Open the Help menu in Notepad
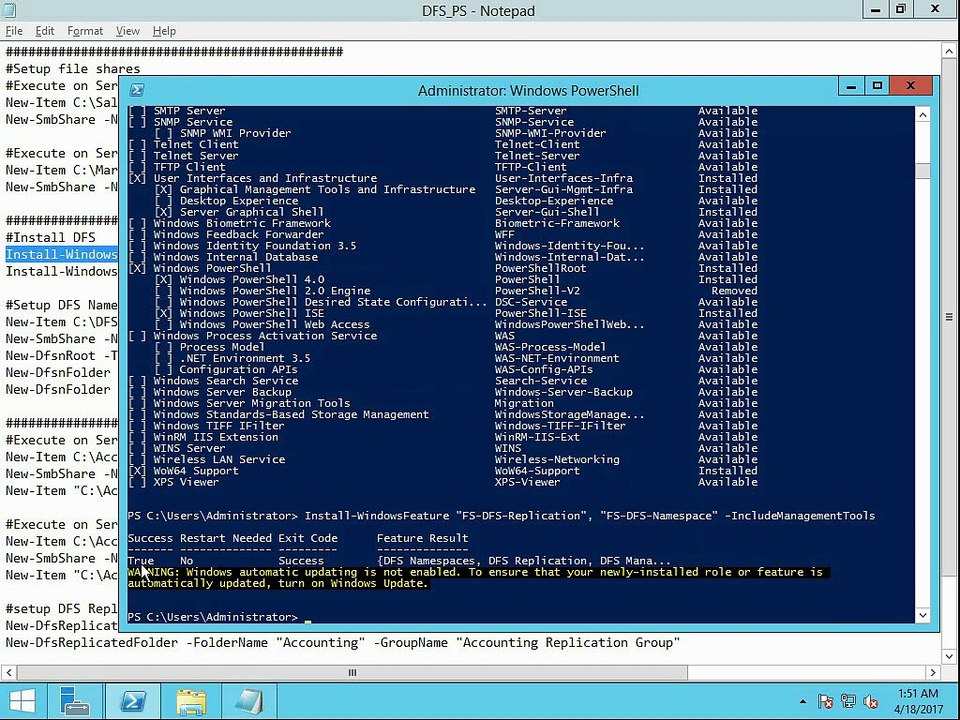 point(164,31)
